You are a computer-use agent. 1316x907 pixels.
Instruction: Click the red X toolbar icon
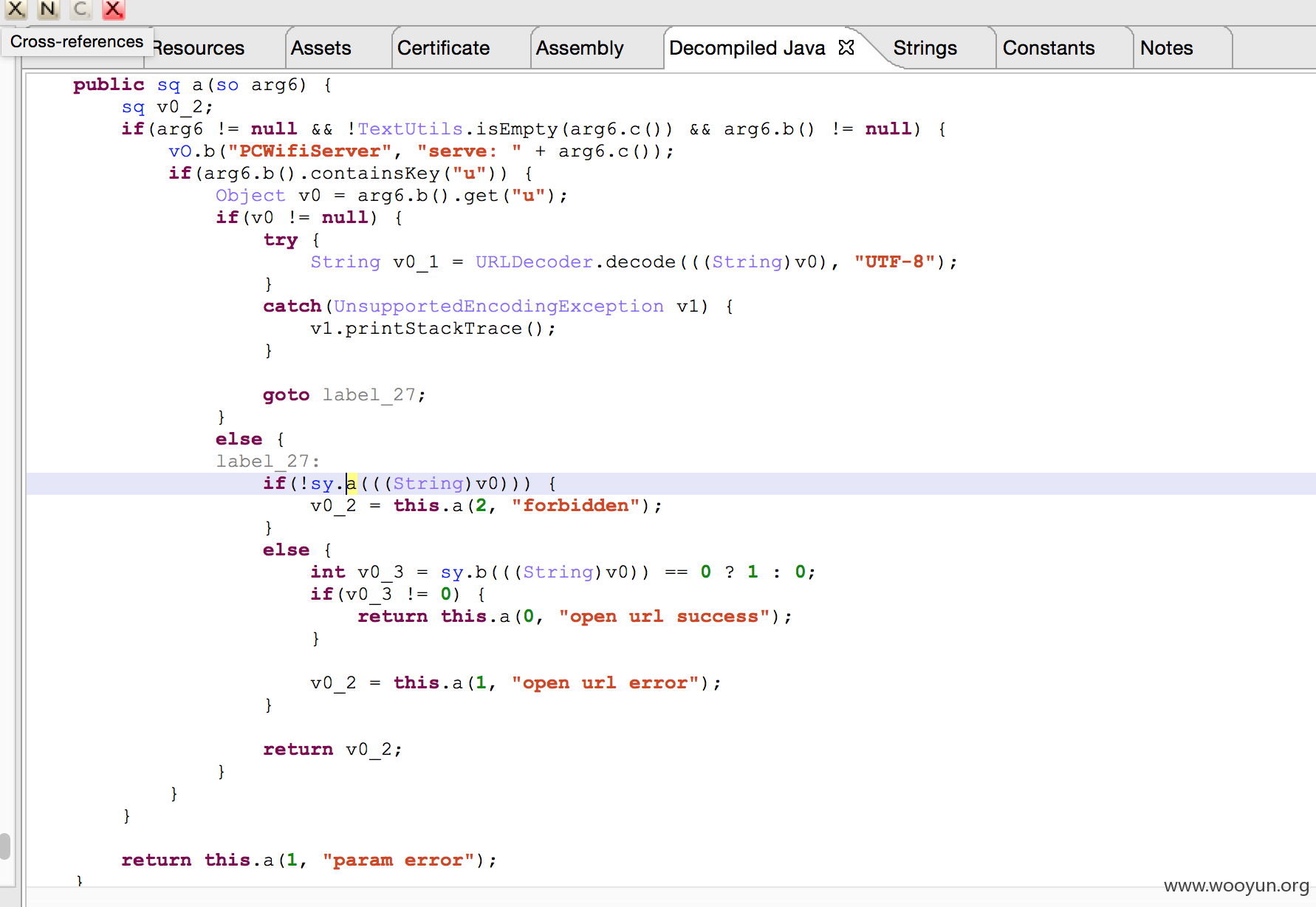point(113,9)
